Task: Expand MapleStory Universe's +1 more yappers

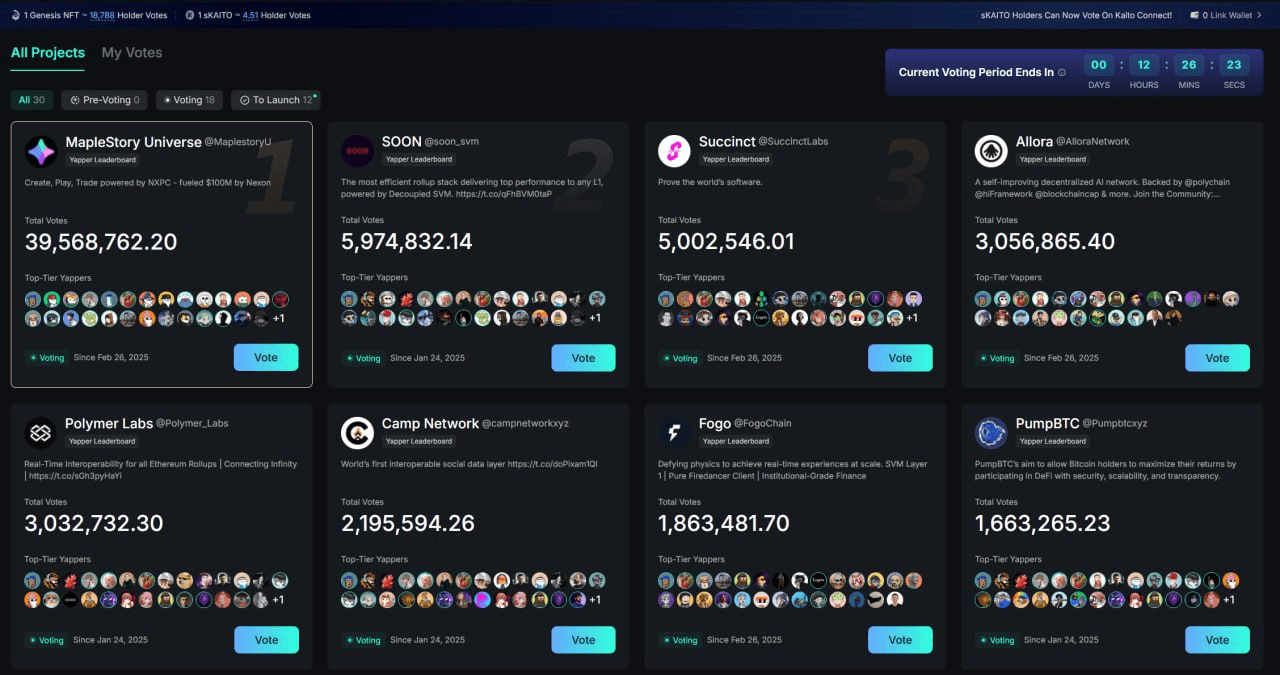Action: point(279,318)
